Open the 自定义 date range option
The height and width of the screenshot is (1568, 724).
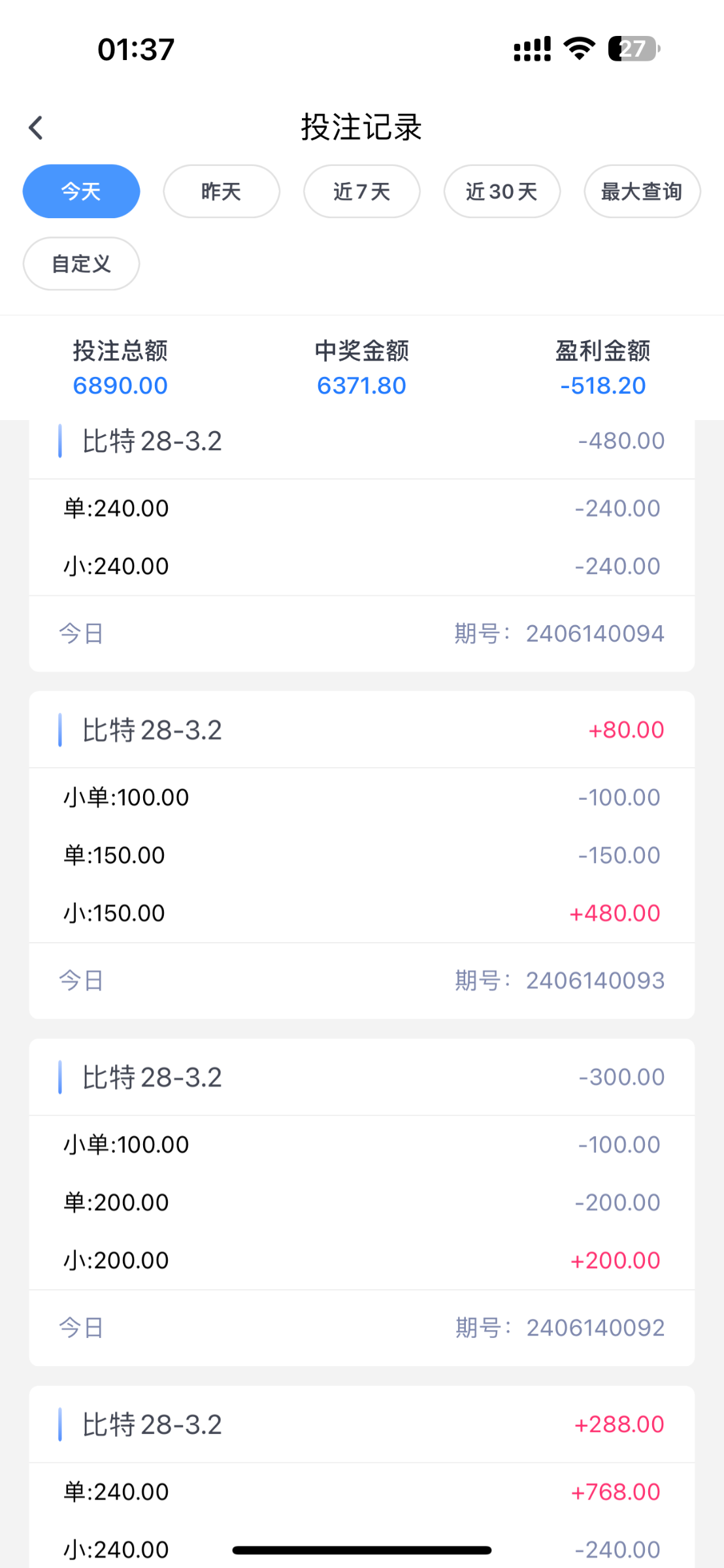click(81, 264)
